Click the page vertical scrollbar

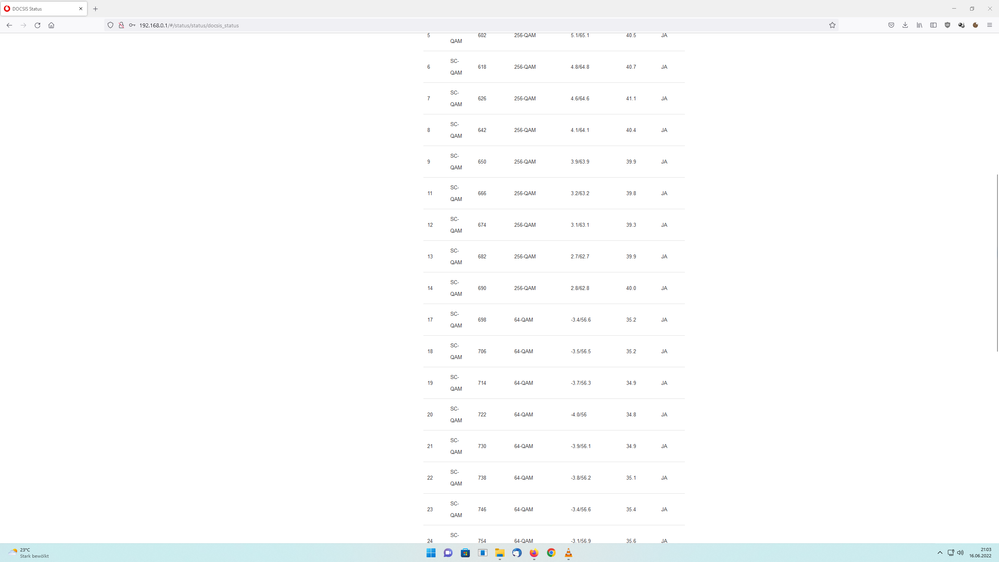pos(996,262)
